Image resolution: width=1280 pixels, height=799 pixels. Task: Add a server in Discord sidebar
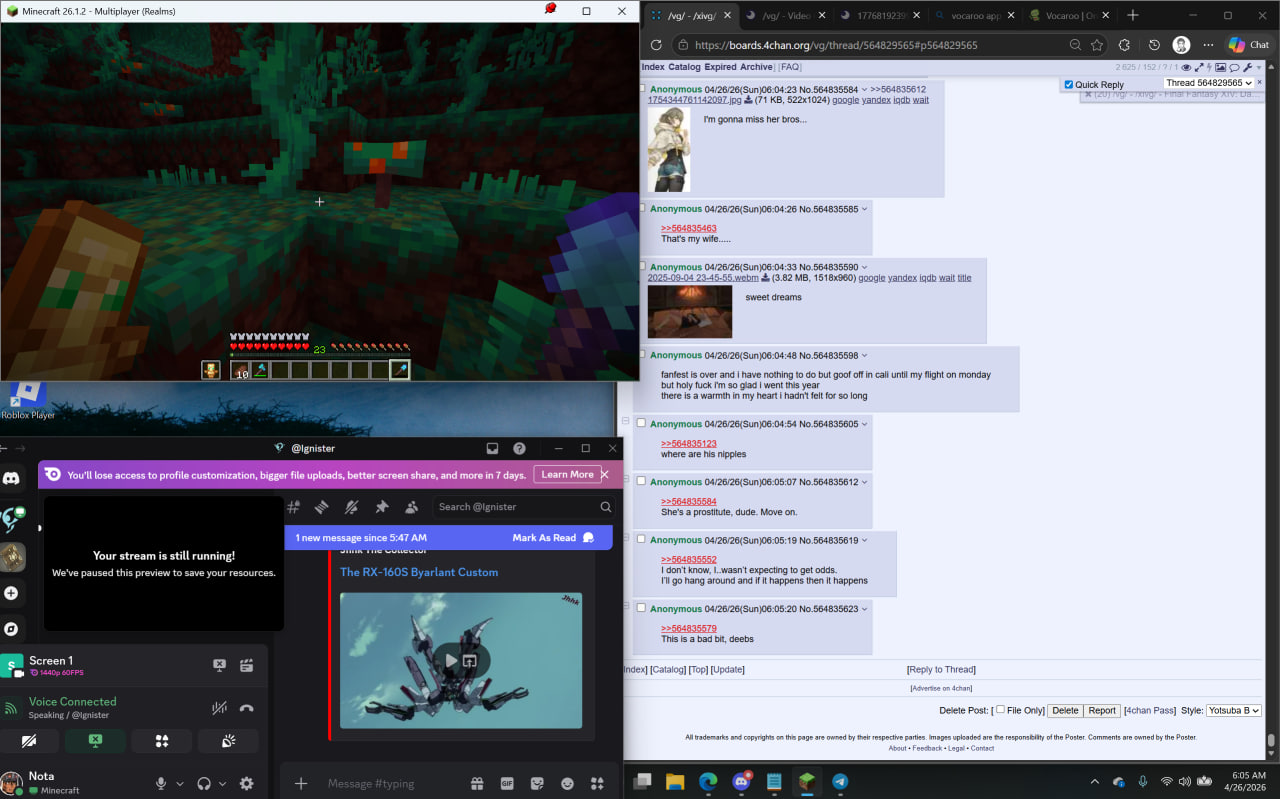tap(12, 593)
